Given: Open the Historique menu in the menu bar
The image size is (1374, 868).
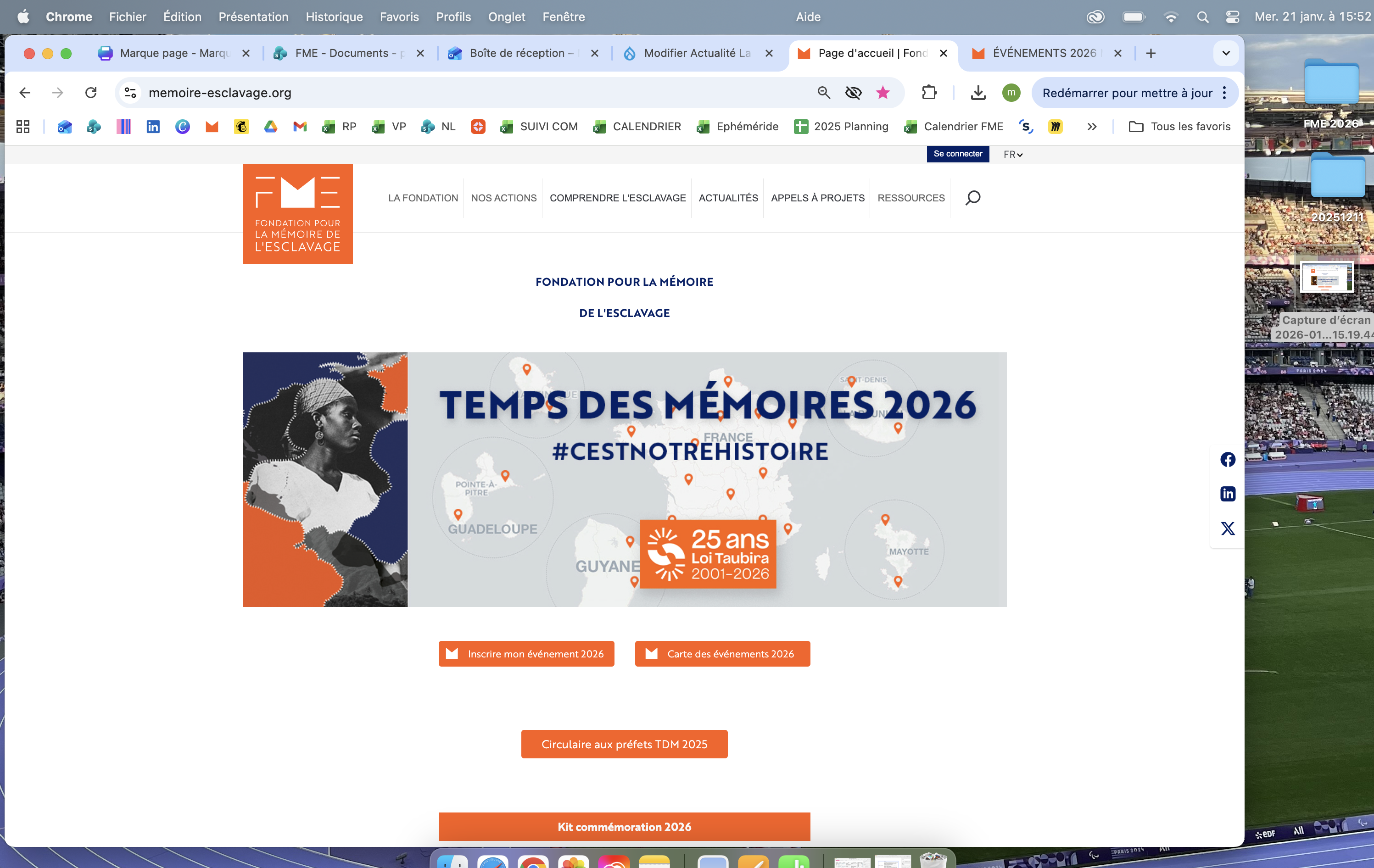Looking at the screenshot, I should 334,17.
